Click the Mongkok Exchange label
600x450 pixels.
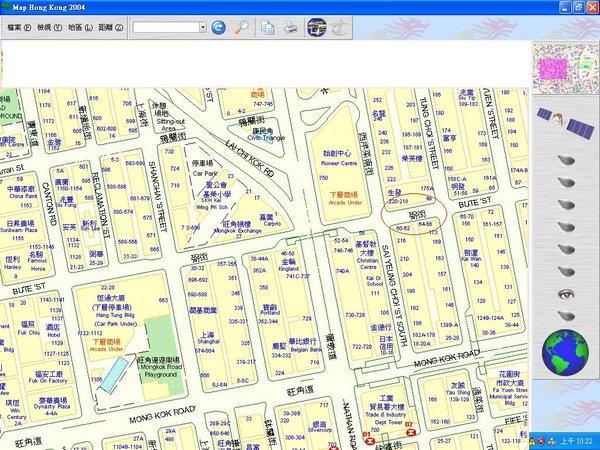(237, 231)
